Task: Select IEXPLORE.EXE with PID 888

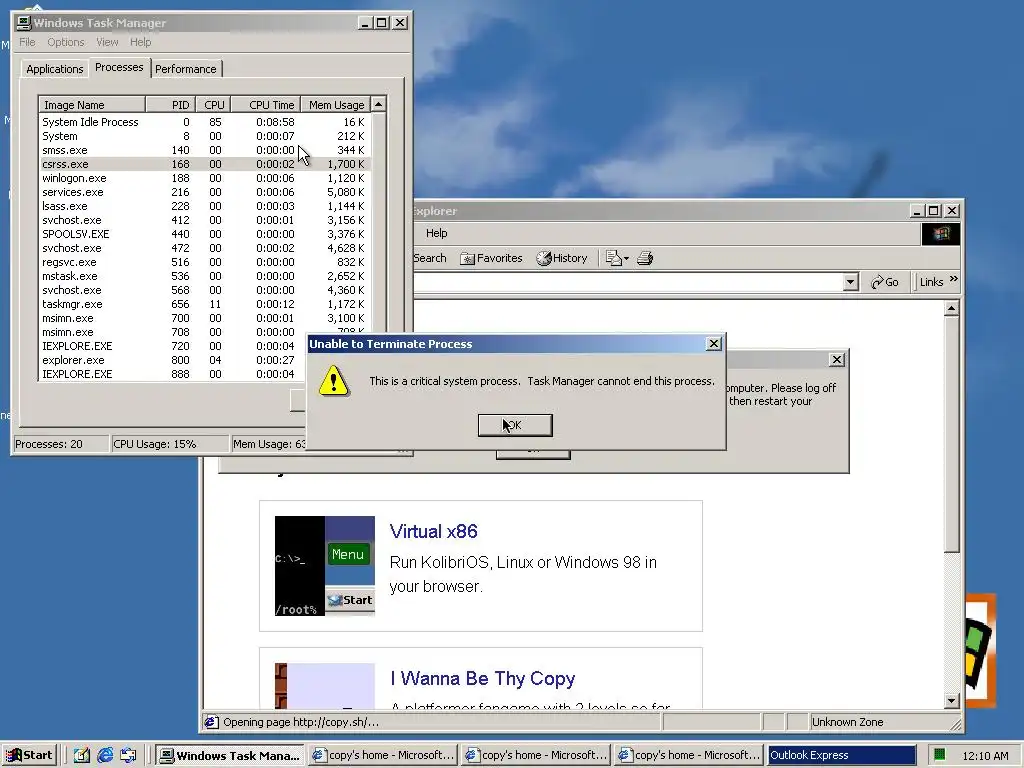Action: tap(173, 374)
